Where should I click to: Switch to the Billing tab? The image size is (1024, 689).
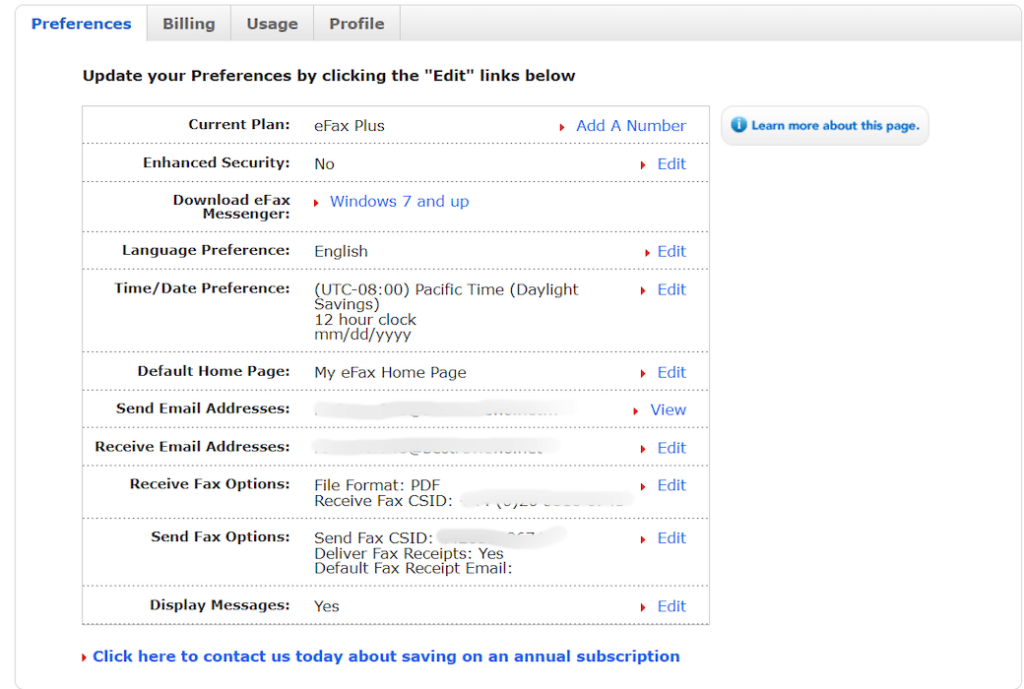188,22
